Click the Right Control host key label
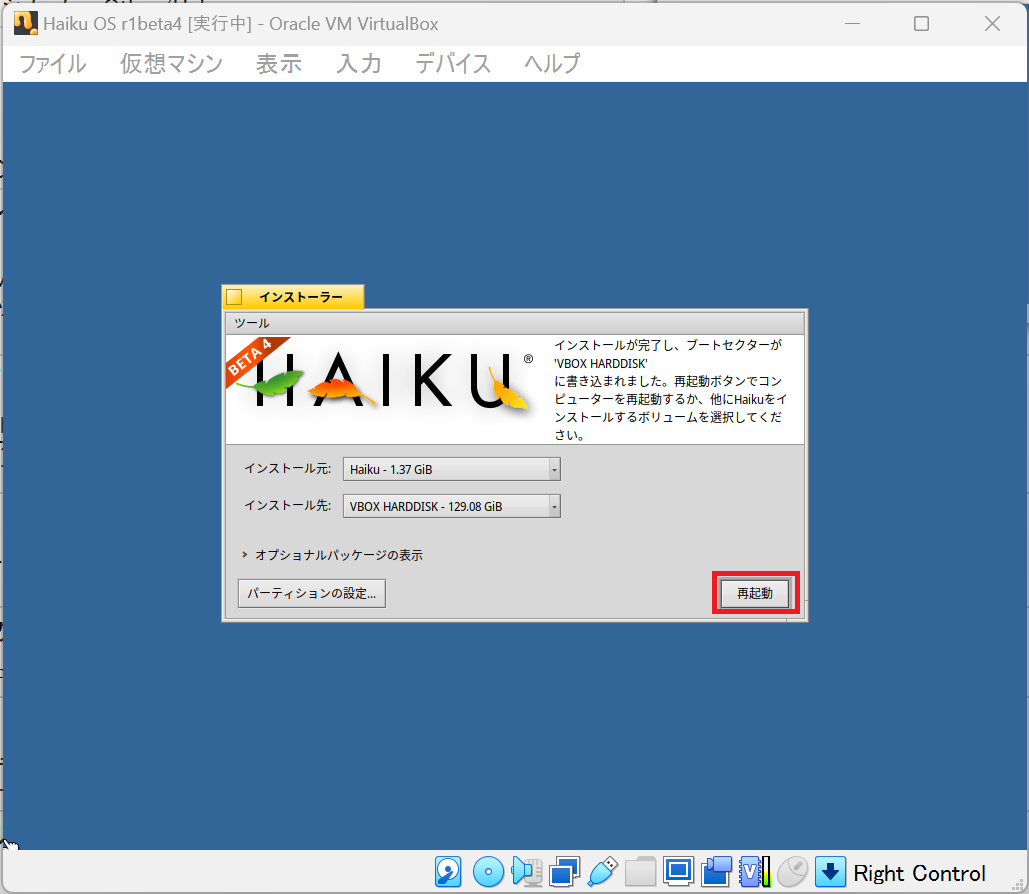Image resolution: width=1029 pixels, height=894 pixels. (x=919, y=873)
